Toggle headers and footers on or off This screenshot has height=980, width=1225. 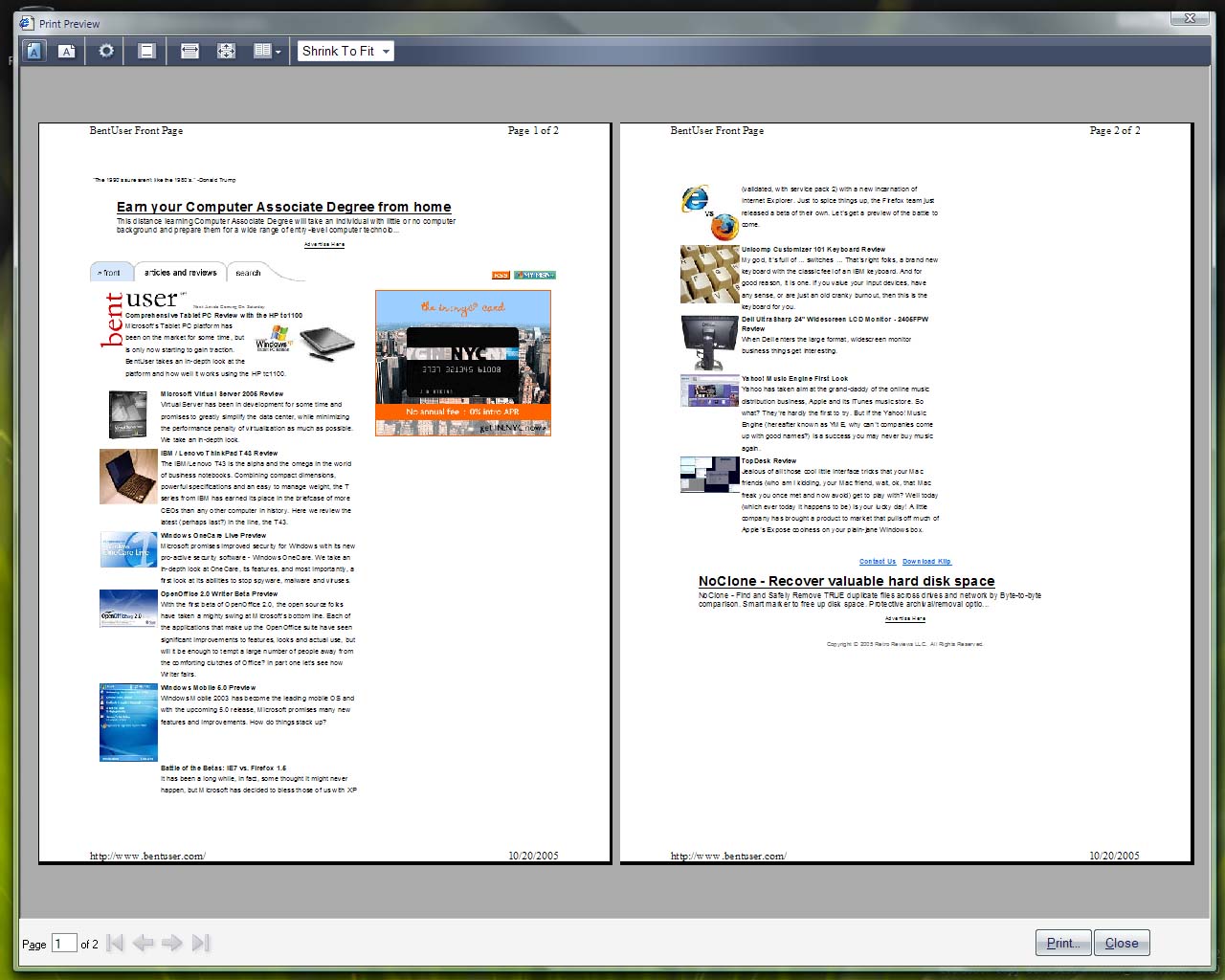tap(146, 52)
